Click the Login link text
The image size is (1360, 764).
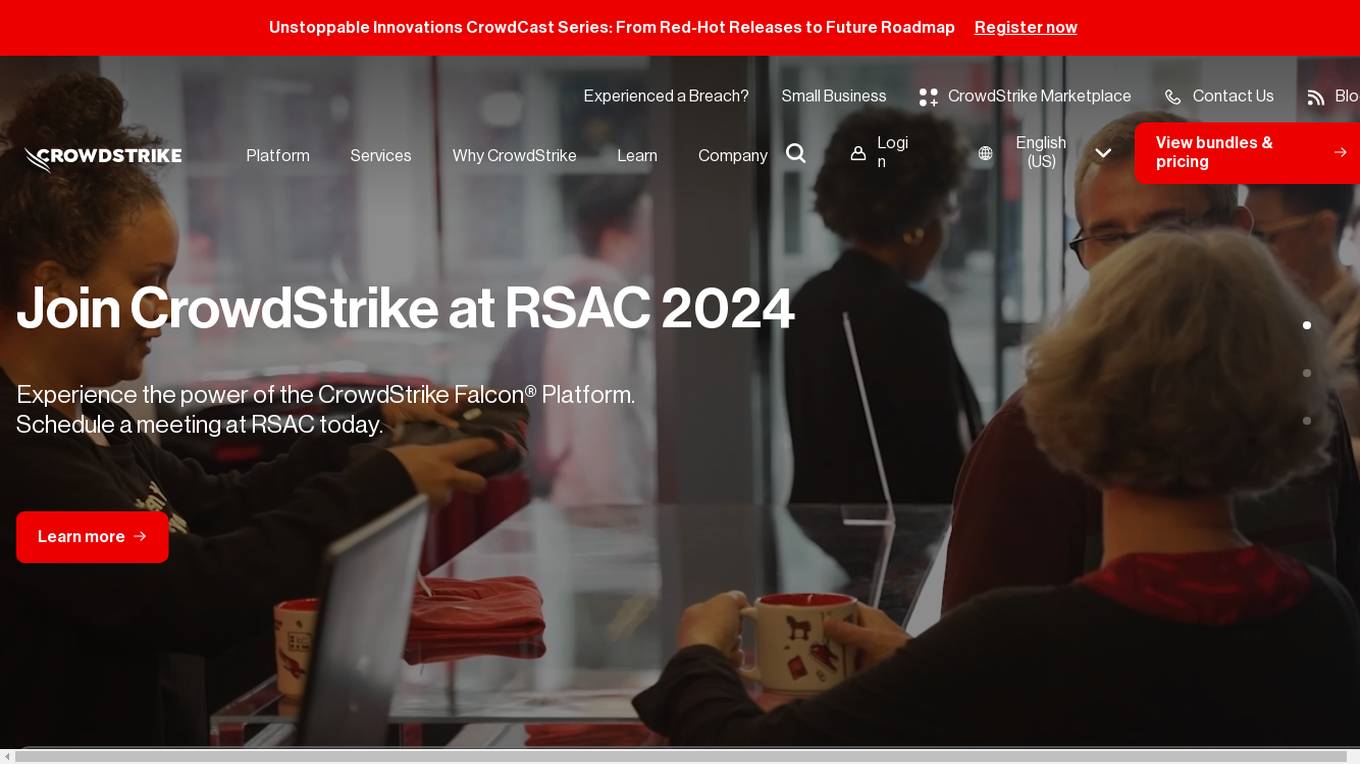(x=892, y=152)
